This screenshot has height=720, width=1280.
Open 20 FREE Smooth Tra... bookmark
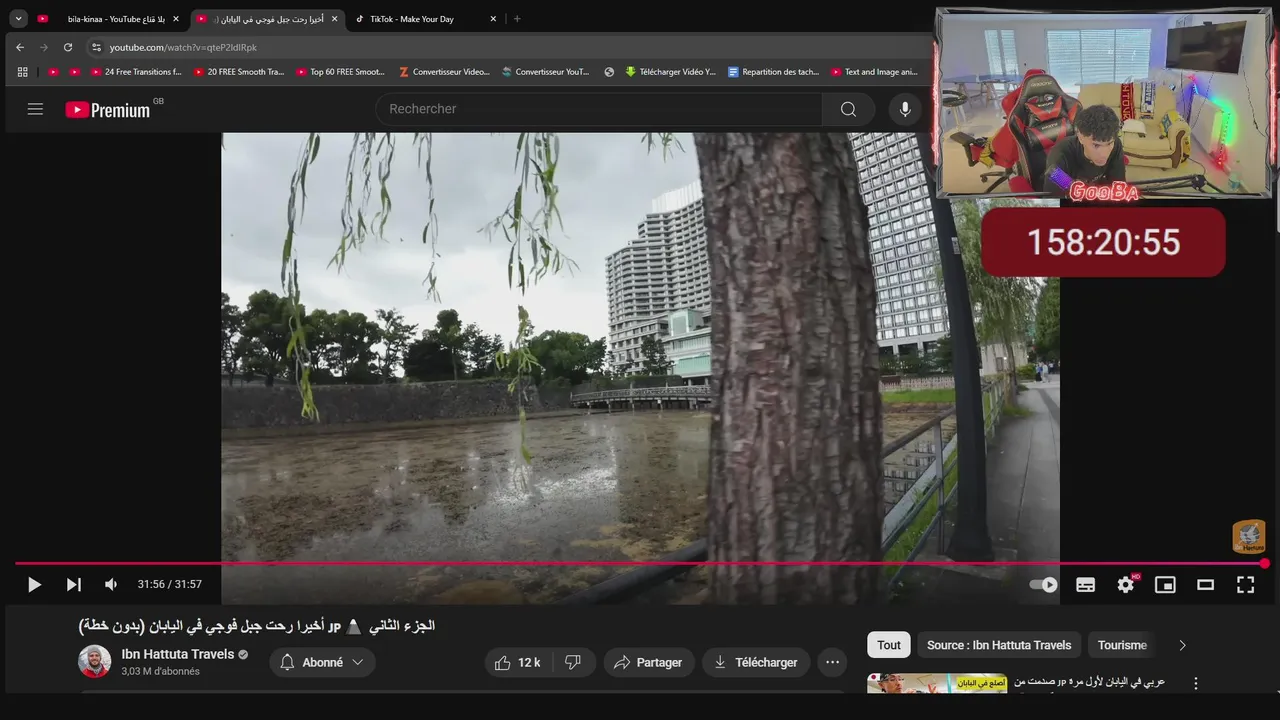pyautogui.click(x=239, y=72)
